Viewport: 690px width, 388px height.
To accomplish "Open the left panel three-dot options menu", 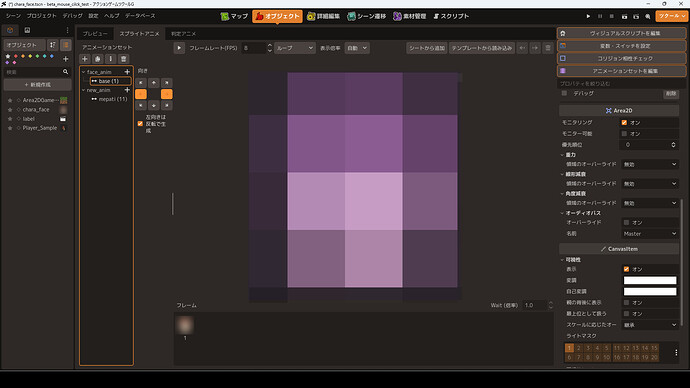I will coord(67,30).
